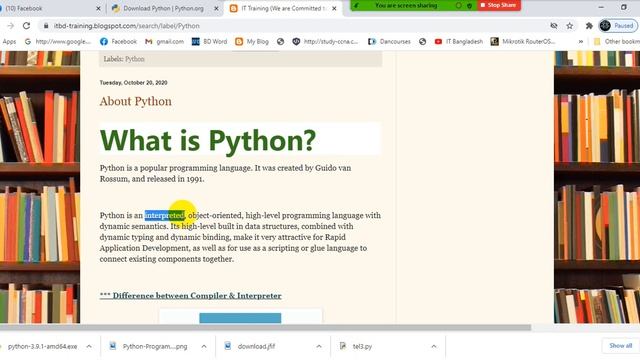Open the Google bookmark

coord(58,42)
